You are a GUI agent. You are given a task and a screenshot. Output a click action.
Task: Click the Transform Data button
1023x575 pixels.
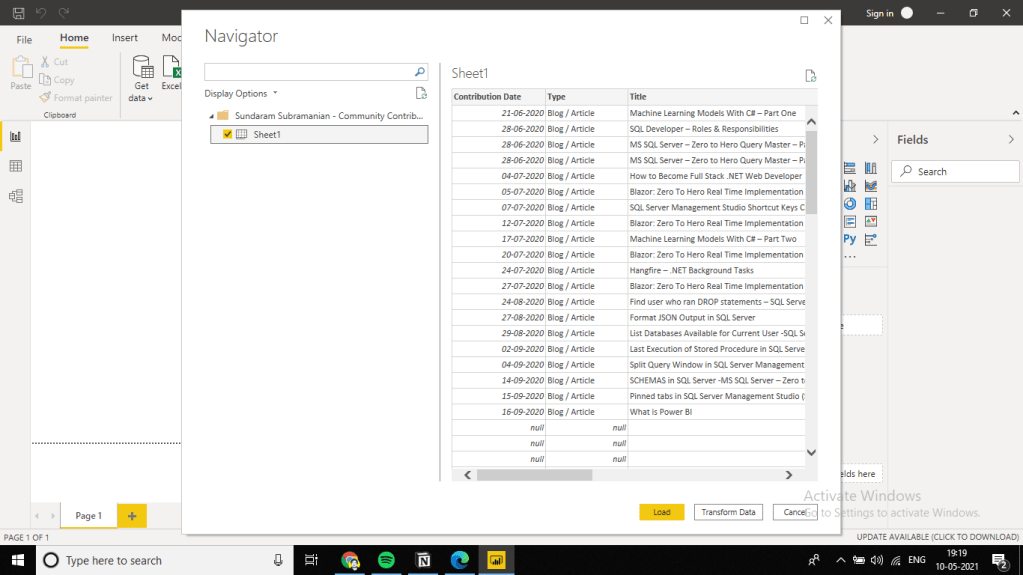[728, 512]
